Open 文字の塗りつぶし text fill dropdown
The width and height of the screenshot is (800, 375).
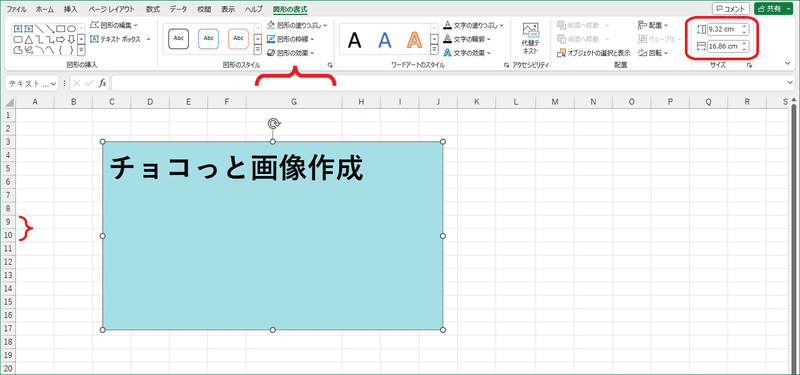point(473,24)
